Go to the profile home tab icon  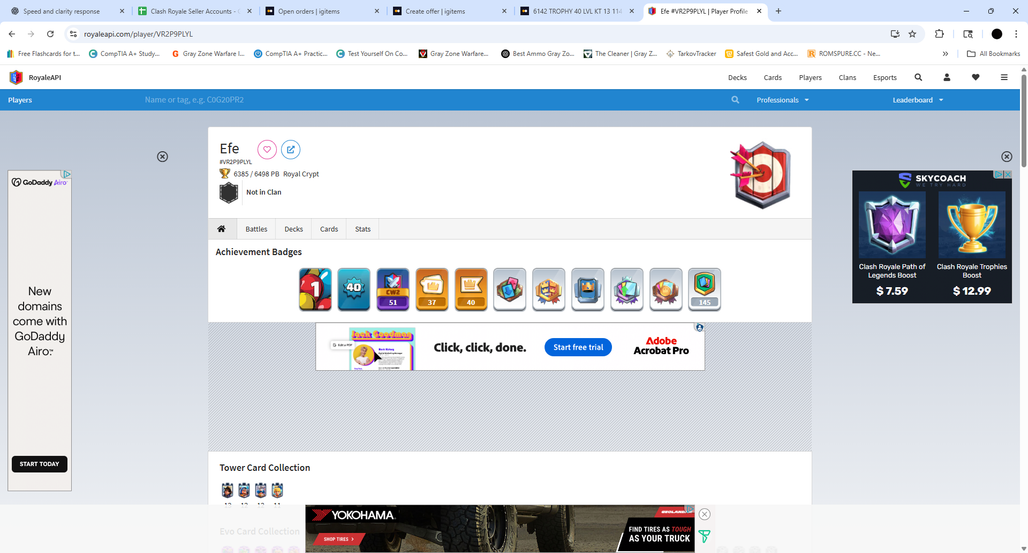point(222,229)
